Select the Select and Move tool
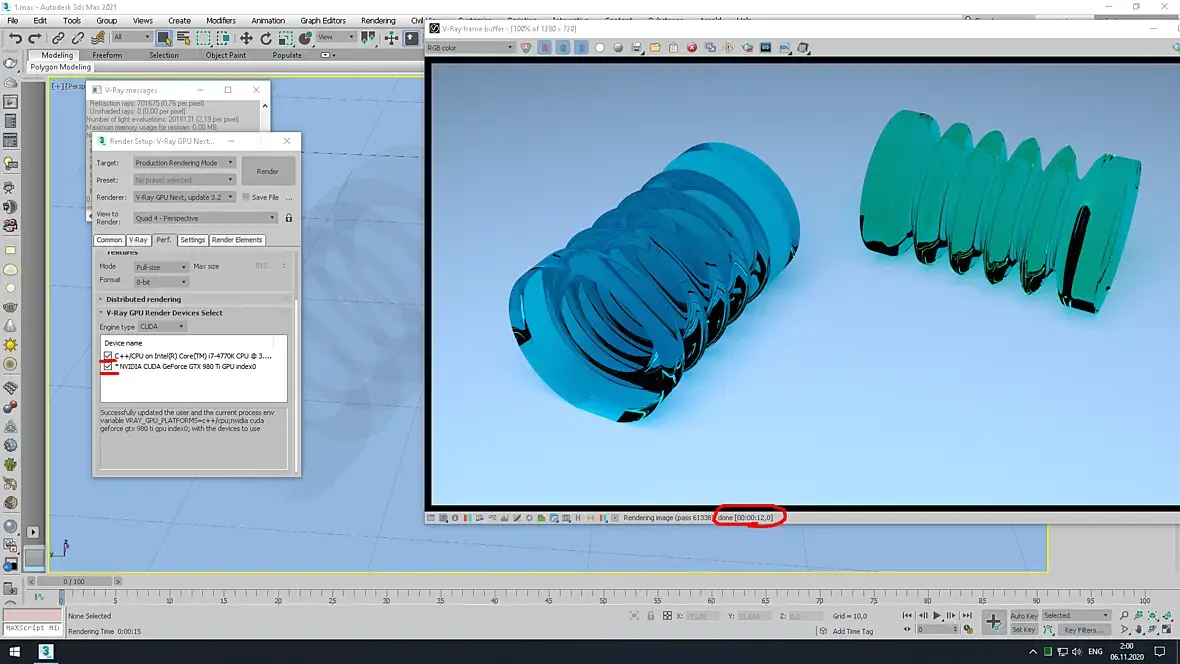 click(246, 38)
